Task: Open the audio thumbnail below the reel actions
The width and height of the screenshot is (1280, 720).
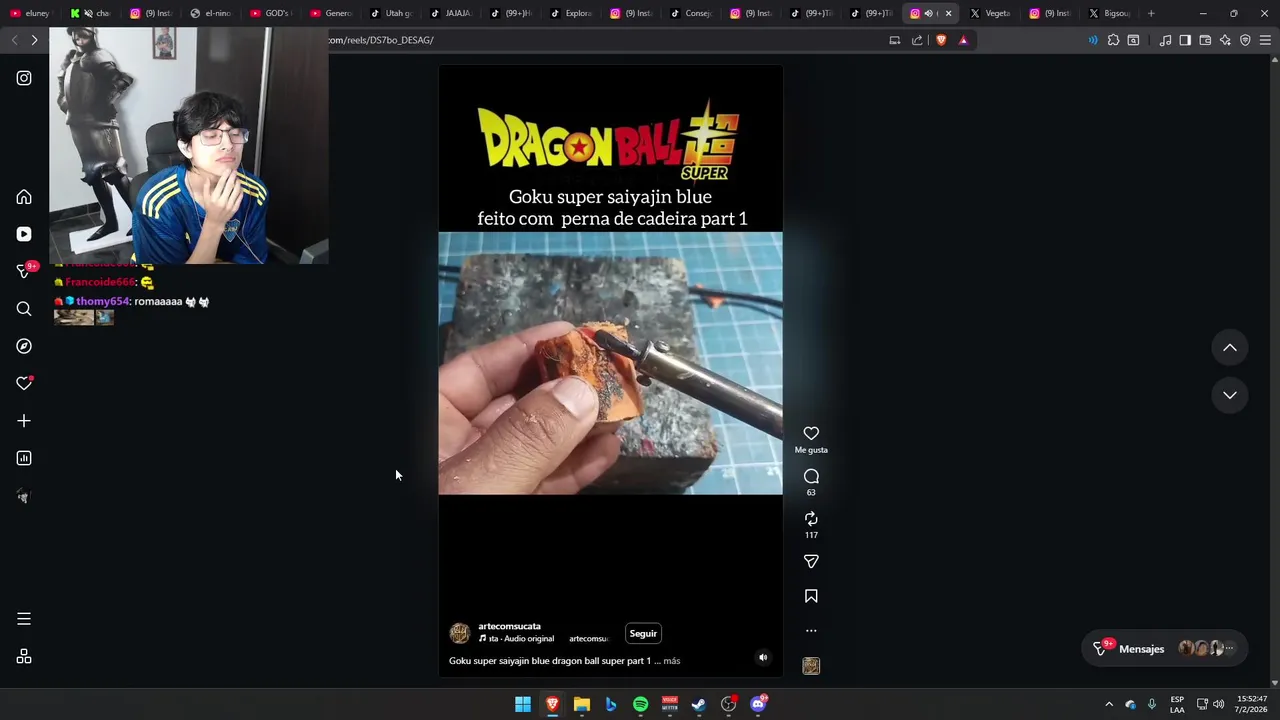Action: click(811, 666)
